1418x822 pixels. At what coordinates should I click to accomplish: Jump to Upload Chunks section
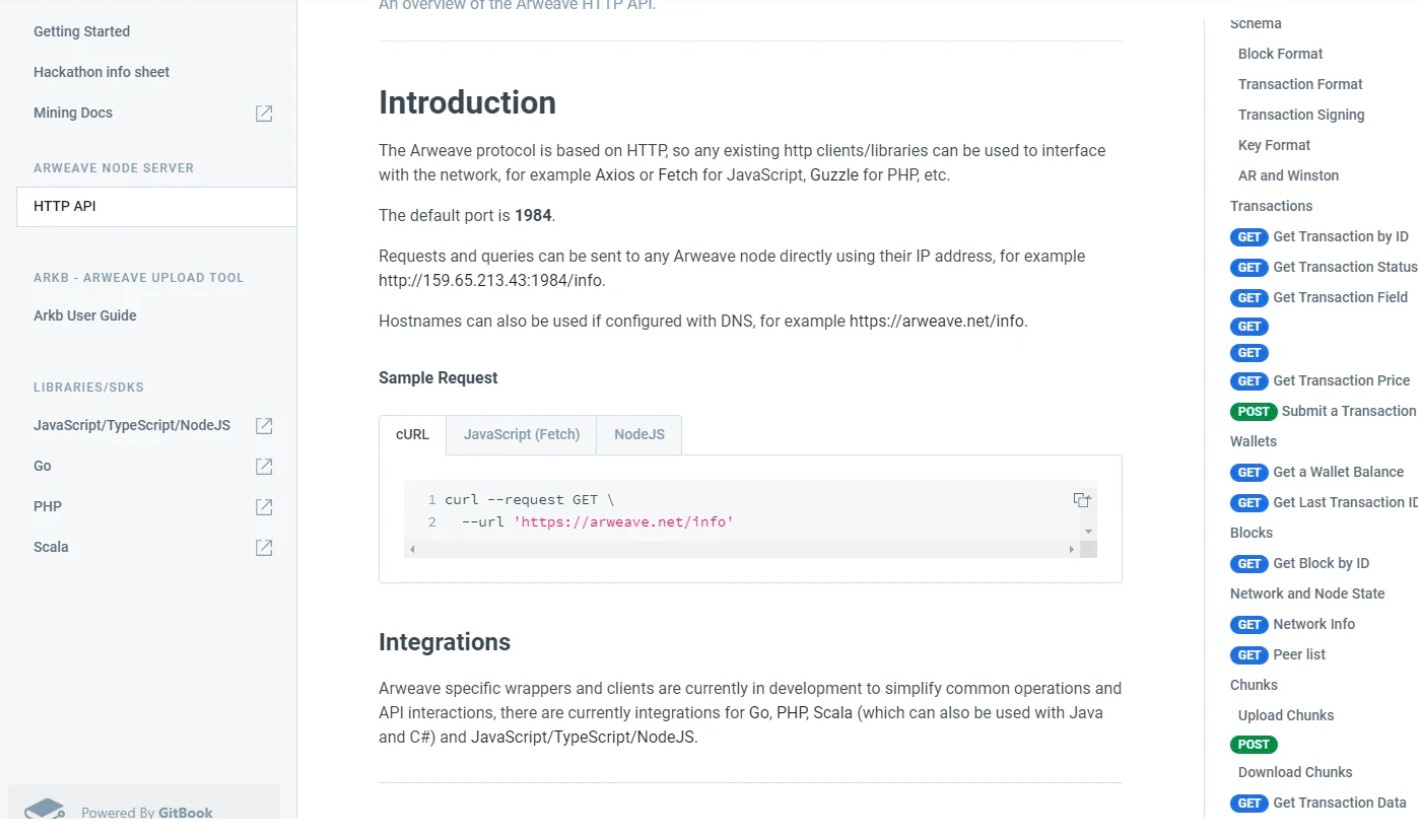pos(1286,716)
